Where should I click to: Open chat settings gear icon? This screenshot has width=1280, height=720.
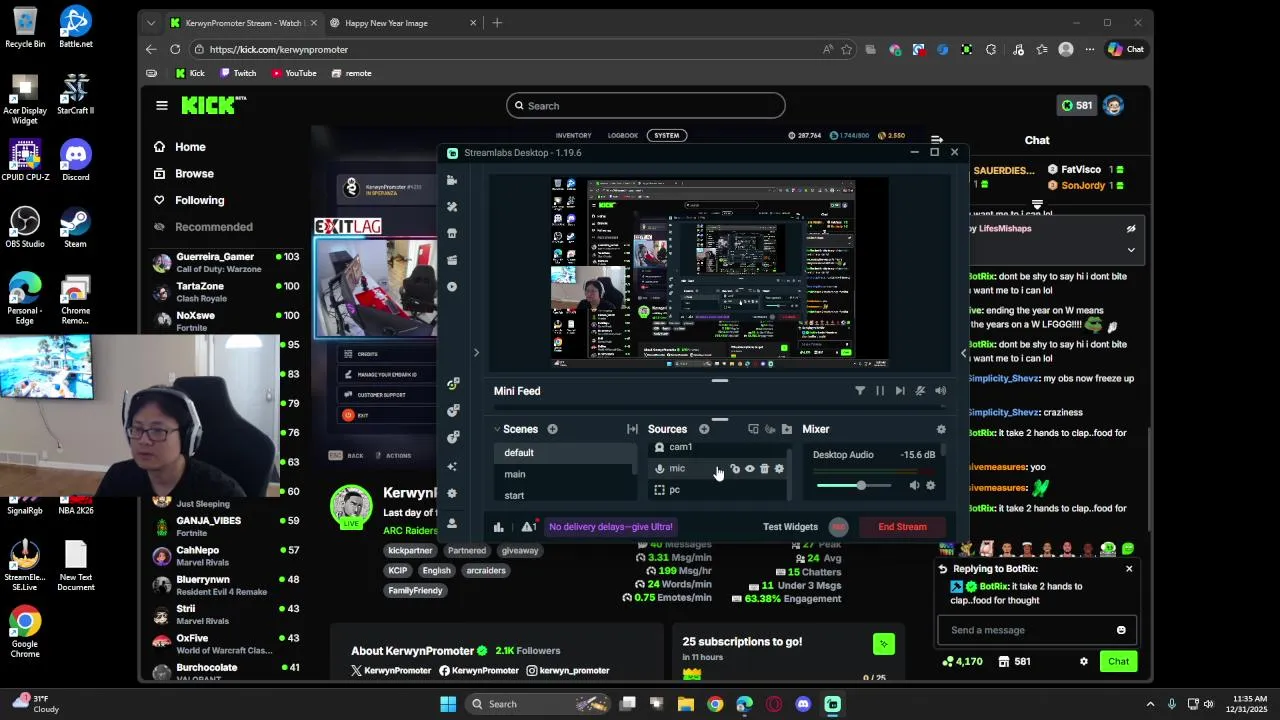tap(1083, 661)
